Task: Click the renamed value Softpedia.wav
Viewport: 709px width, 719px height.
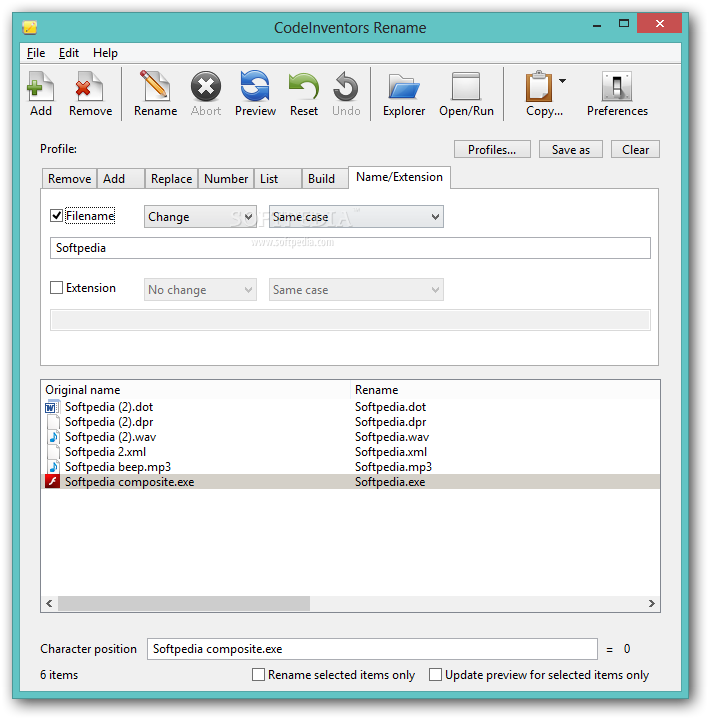Action: pyautogui.click(x=392, y=437)
